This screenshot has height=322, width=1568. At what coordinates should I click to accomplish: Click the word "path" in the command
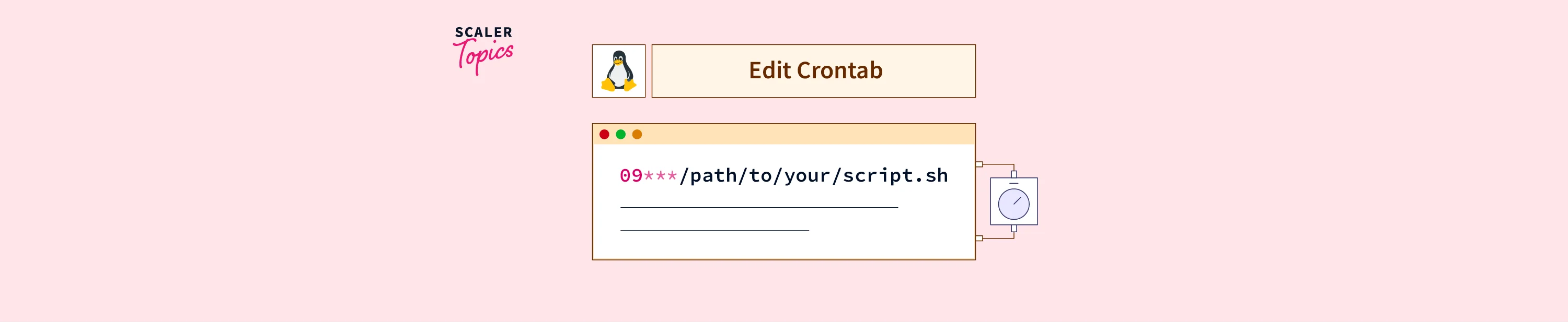pyautogui.click(x=714, y=176)
